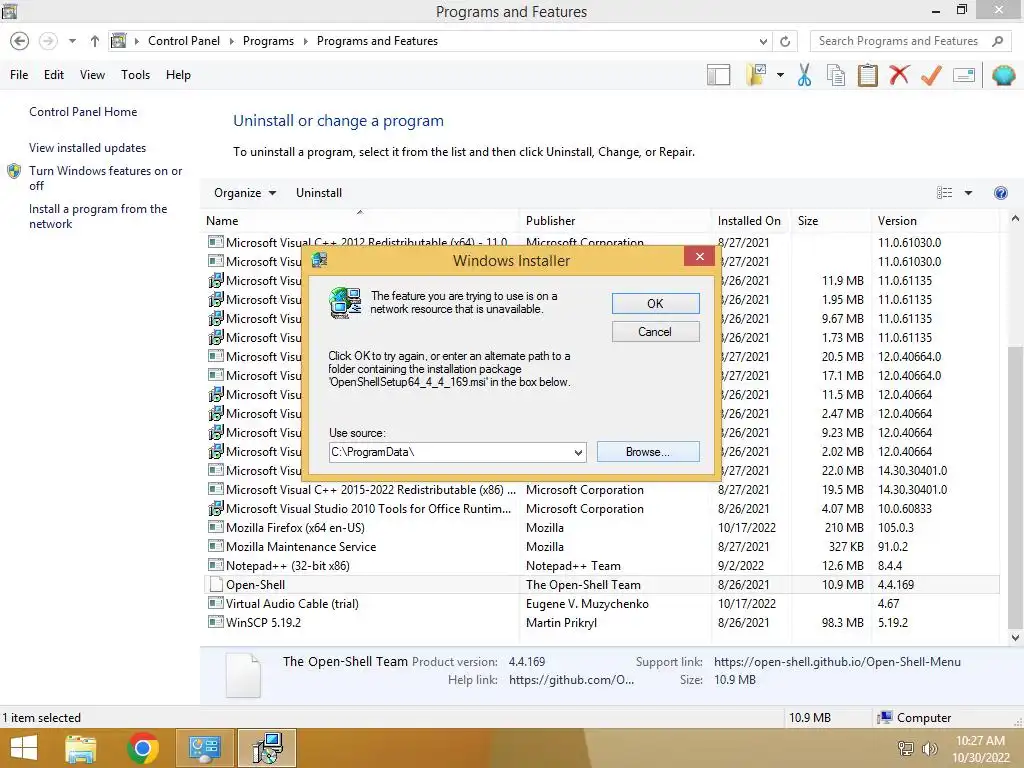
Task: Click the search magnifier icon
Action: (x=997, y=41)
